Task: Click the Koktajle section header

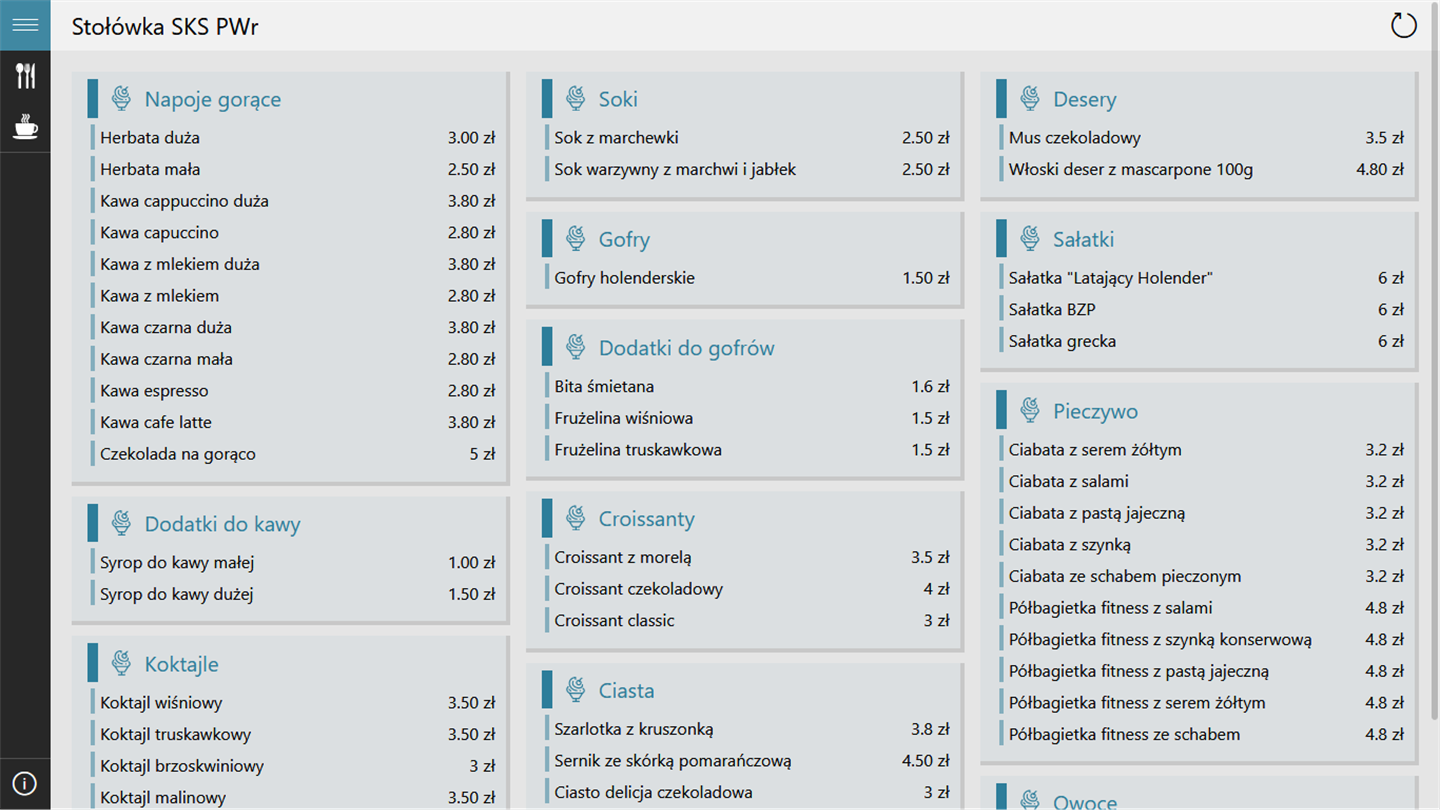Action: (x=181, y=664)
